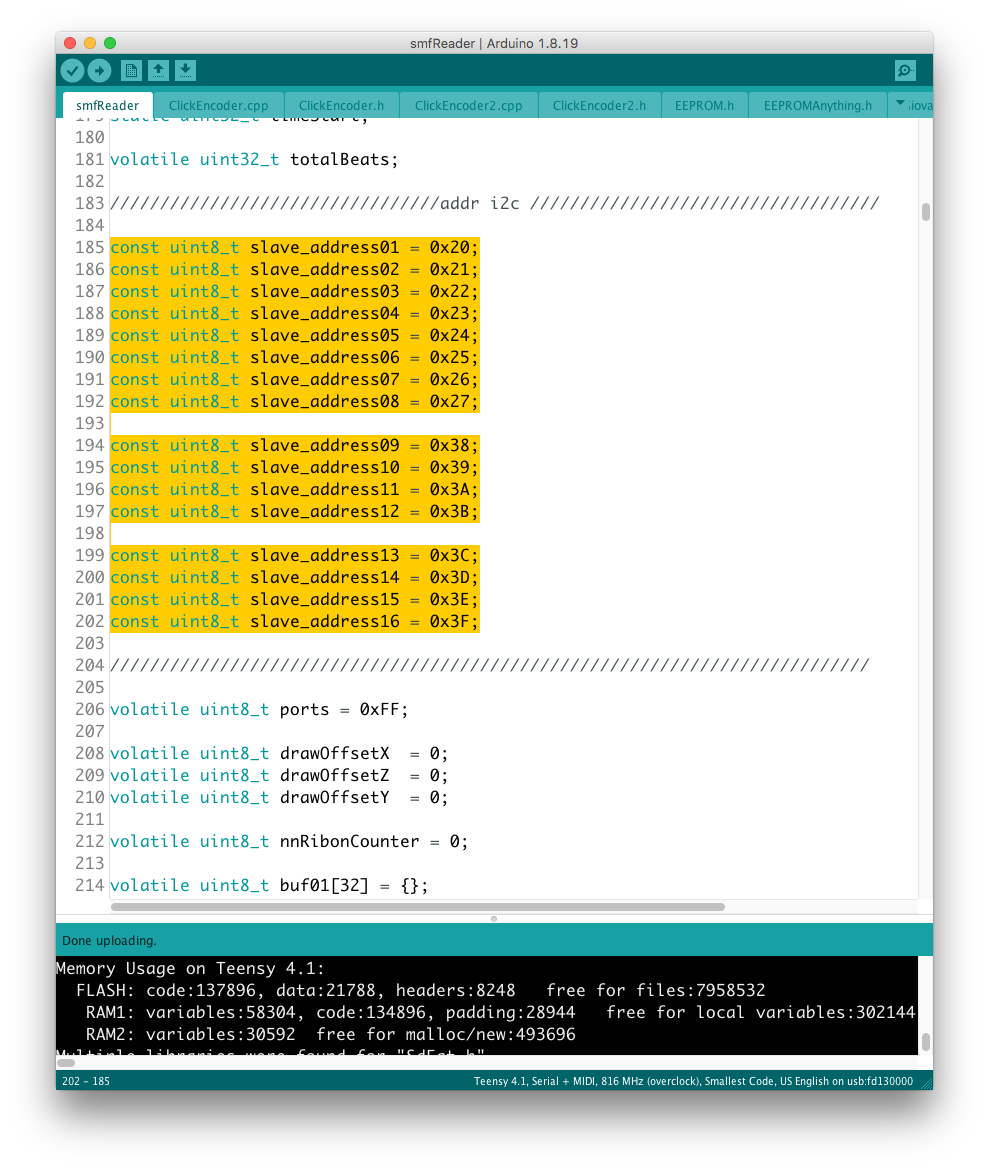Create a new sketch with New icon
Image resolution: width=989 pixels, height=1170 pixels.
131,70
